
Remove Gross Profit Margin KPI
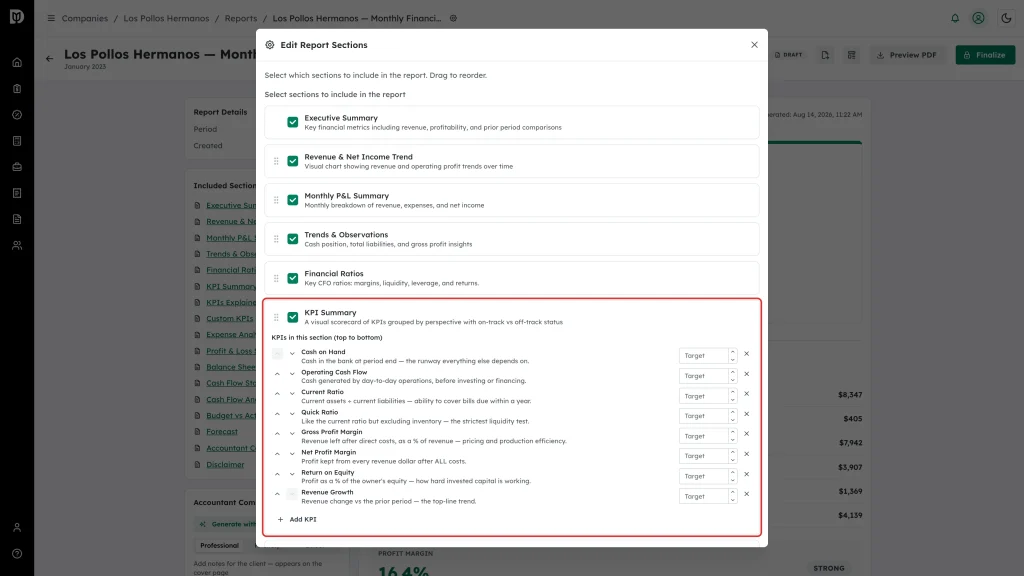tap(746, 434)
